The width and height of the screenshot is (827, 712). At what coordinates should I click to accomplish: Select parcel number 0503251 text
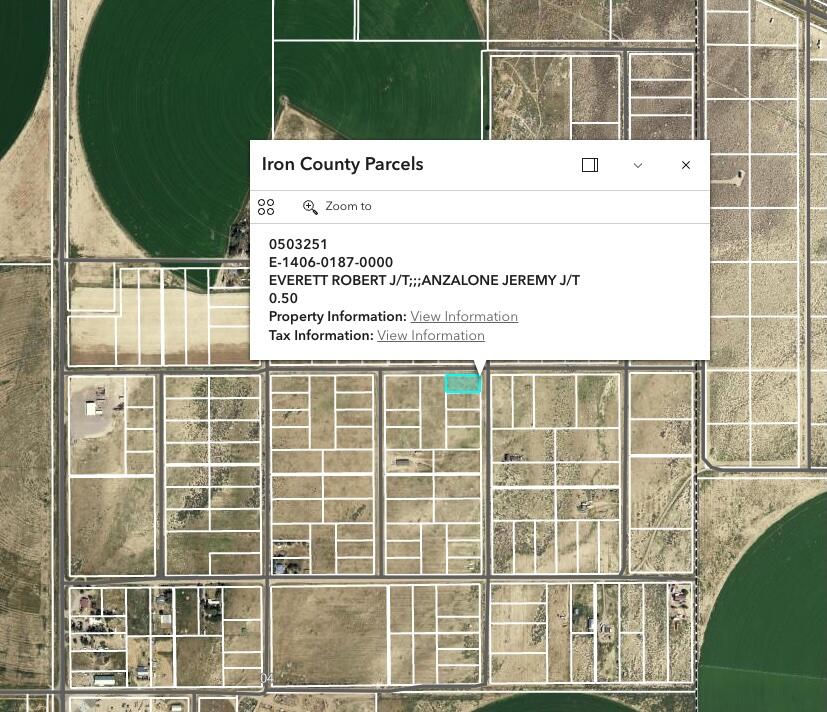(x=298, y=244)
